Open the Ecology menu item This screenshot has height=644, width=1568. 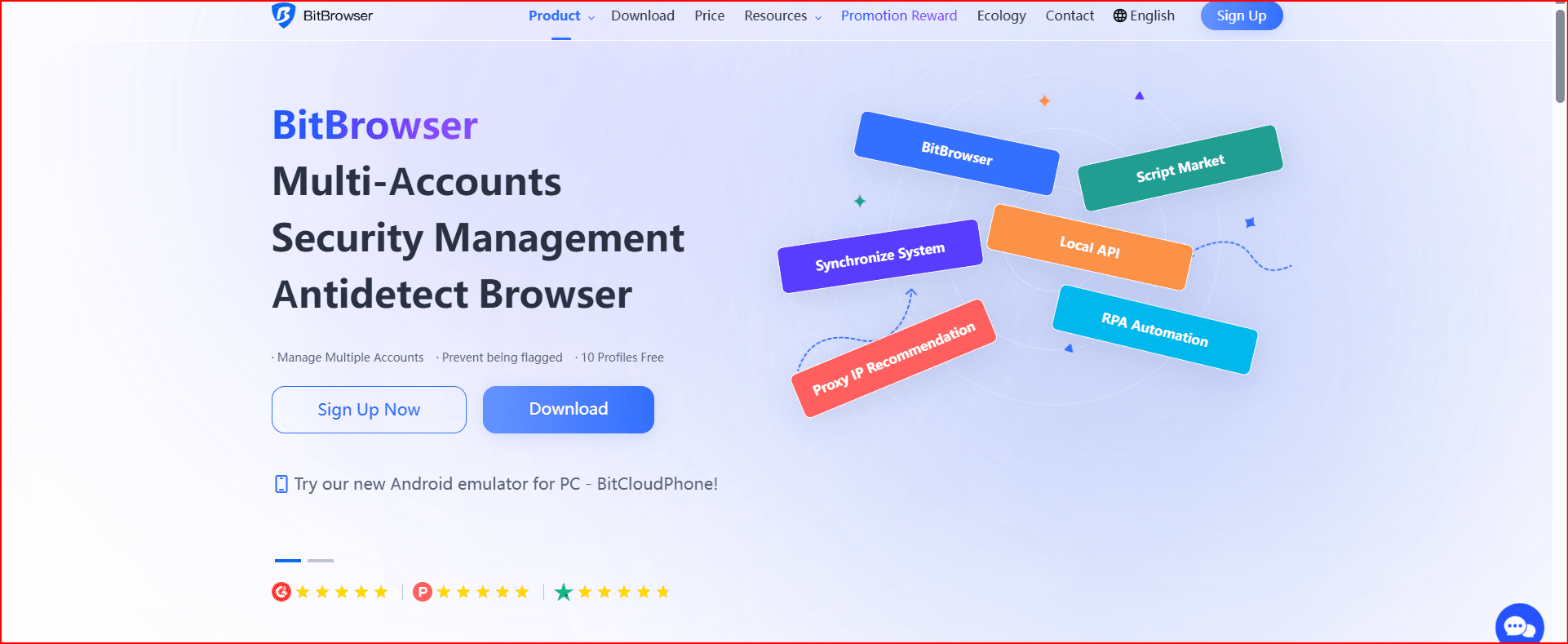(x=1001, y=16)
